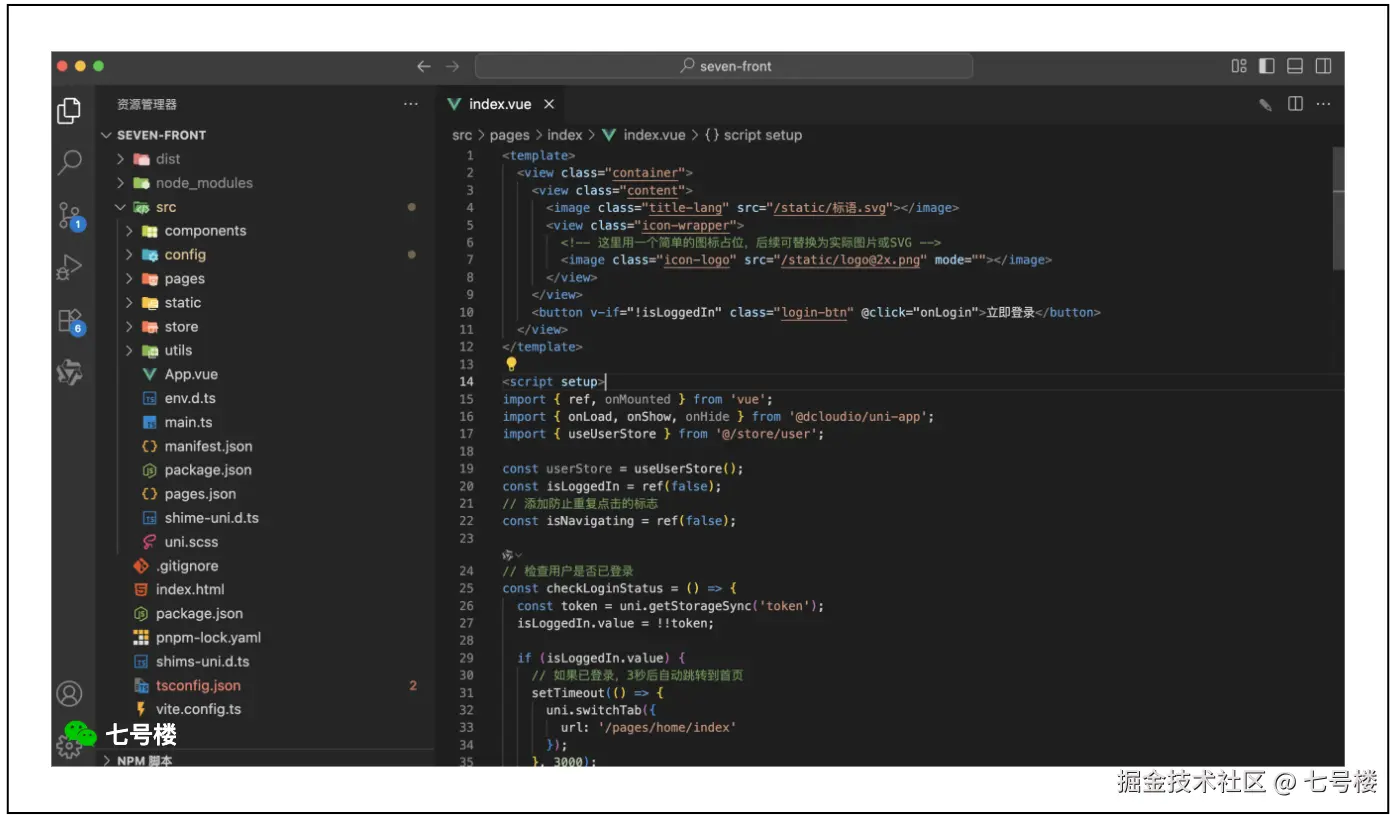Open the Accounts icon in activity bar
Screen dimensions: 1400x818
69,694
